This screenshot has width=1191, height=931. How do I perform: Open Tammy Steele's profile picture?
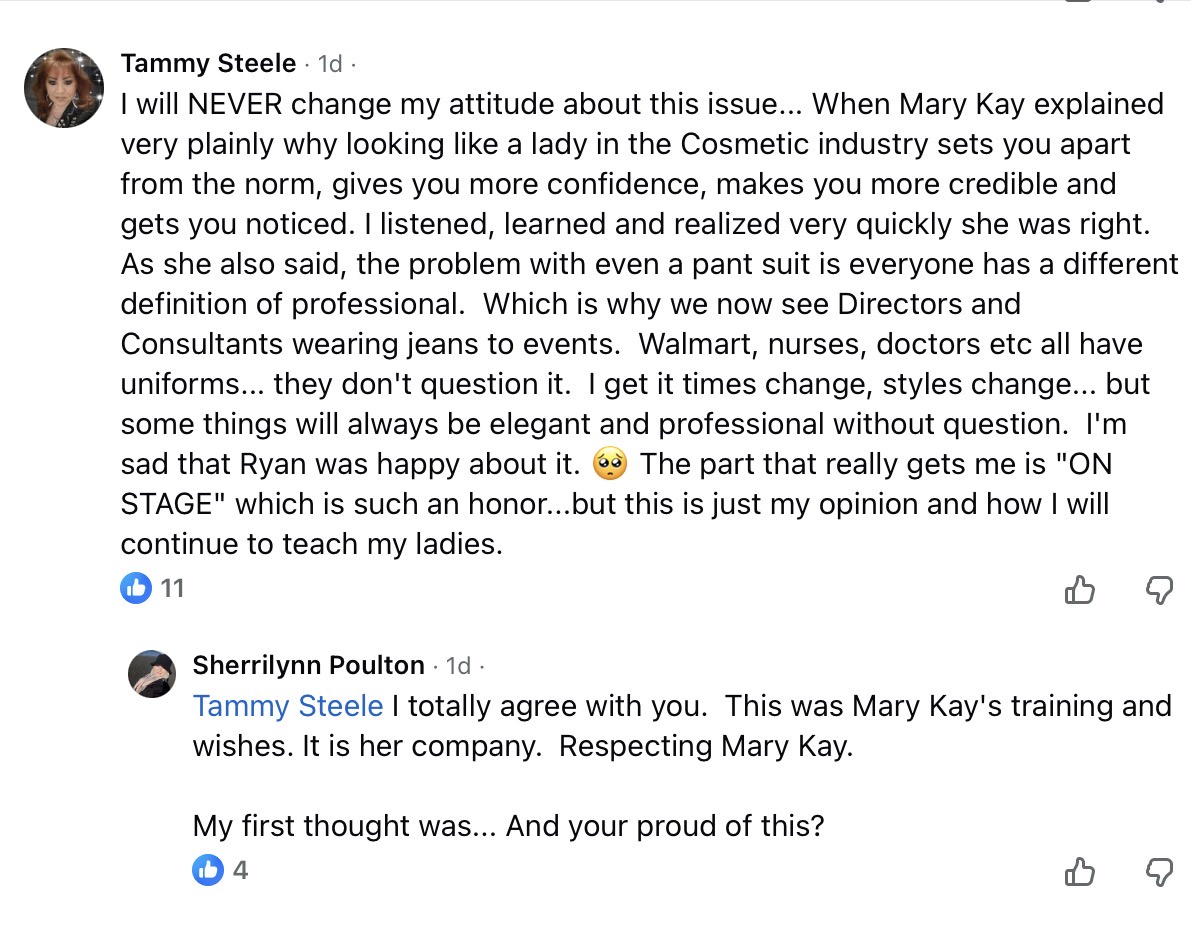pyautogui.click(x=64, y=88)
